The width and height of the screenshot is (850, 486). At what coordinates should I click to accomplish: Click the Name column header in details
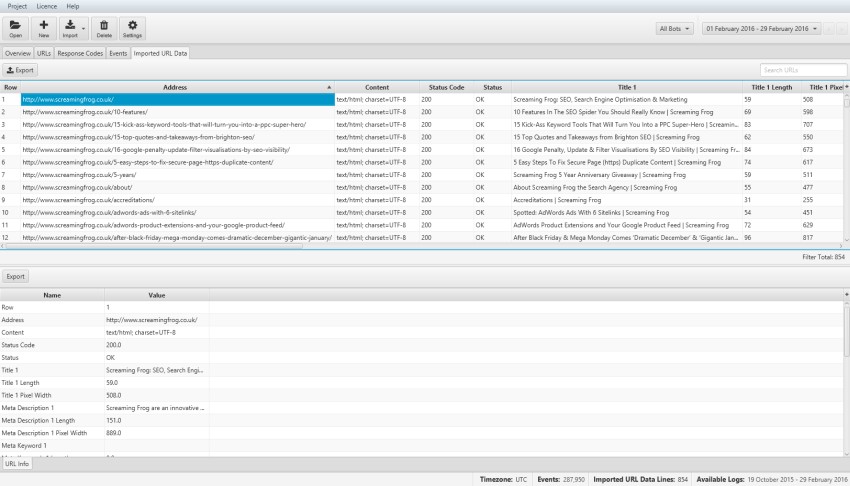point(52,295)
